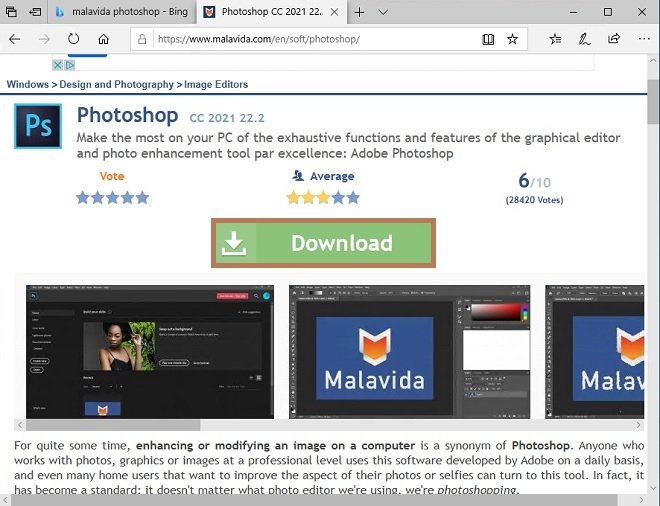This screenshot has width=660, height=506.
Task: Click the '(28420 Votes)' text
Action: [535, 200]
